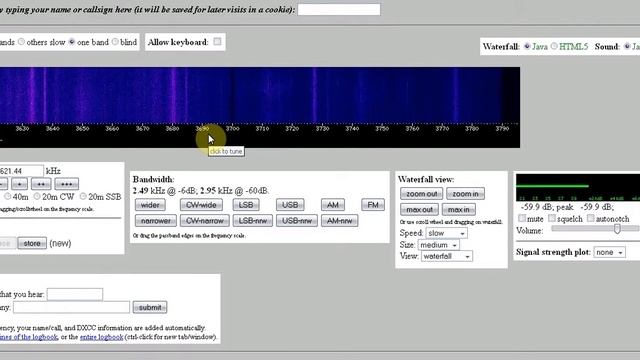Click the store memory button
Image resolution: width=640 pixels, height=360 pixels.
click(x=32, y=243)
